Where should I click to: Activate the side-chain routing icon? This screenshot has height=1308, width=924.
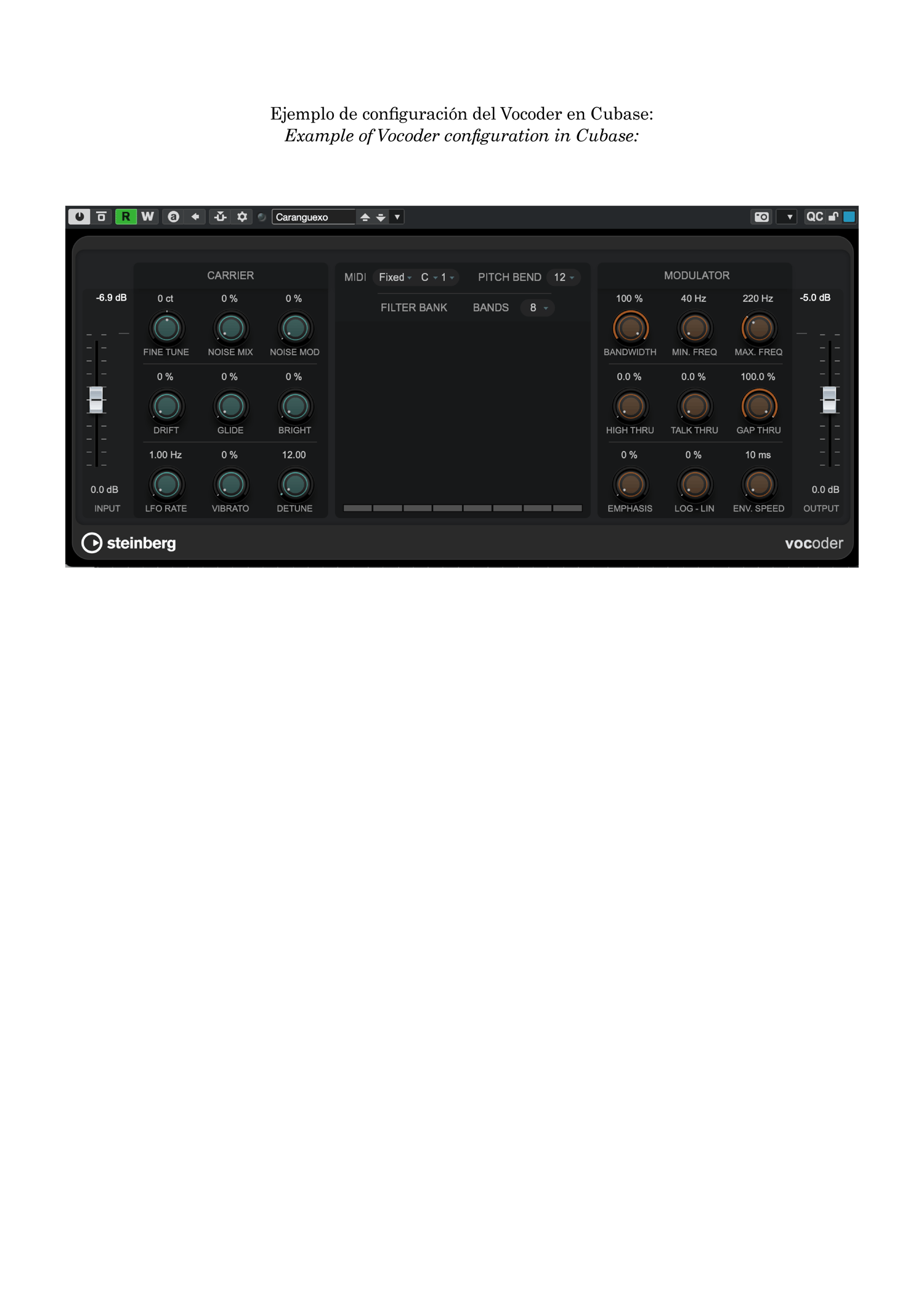220,217
